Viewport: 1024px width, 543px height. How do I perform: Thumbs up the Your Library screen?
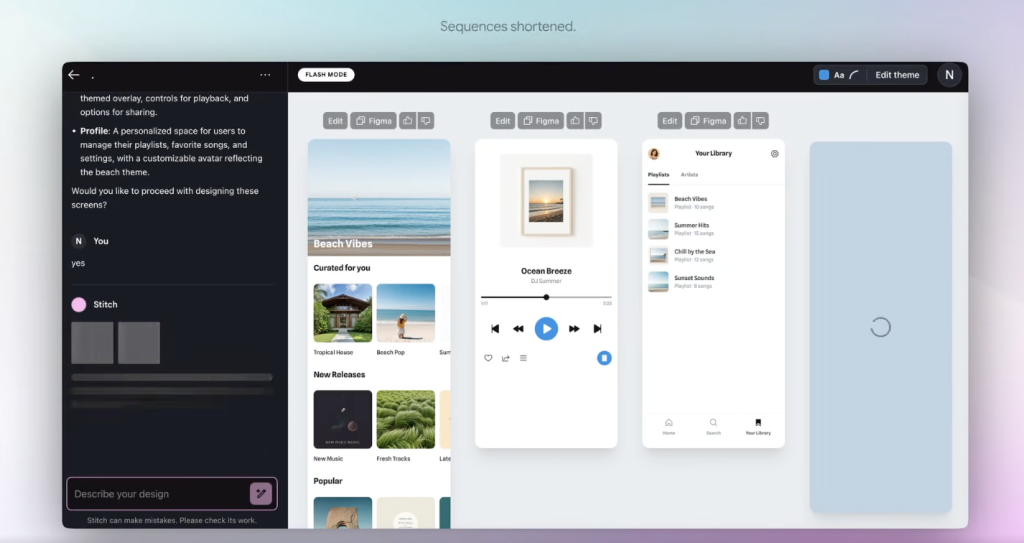(x=742, y=121)
